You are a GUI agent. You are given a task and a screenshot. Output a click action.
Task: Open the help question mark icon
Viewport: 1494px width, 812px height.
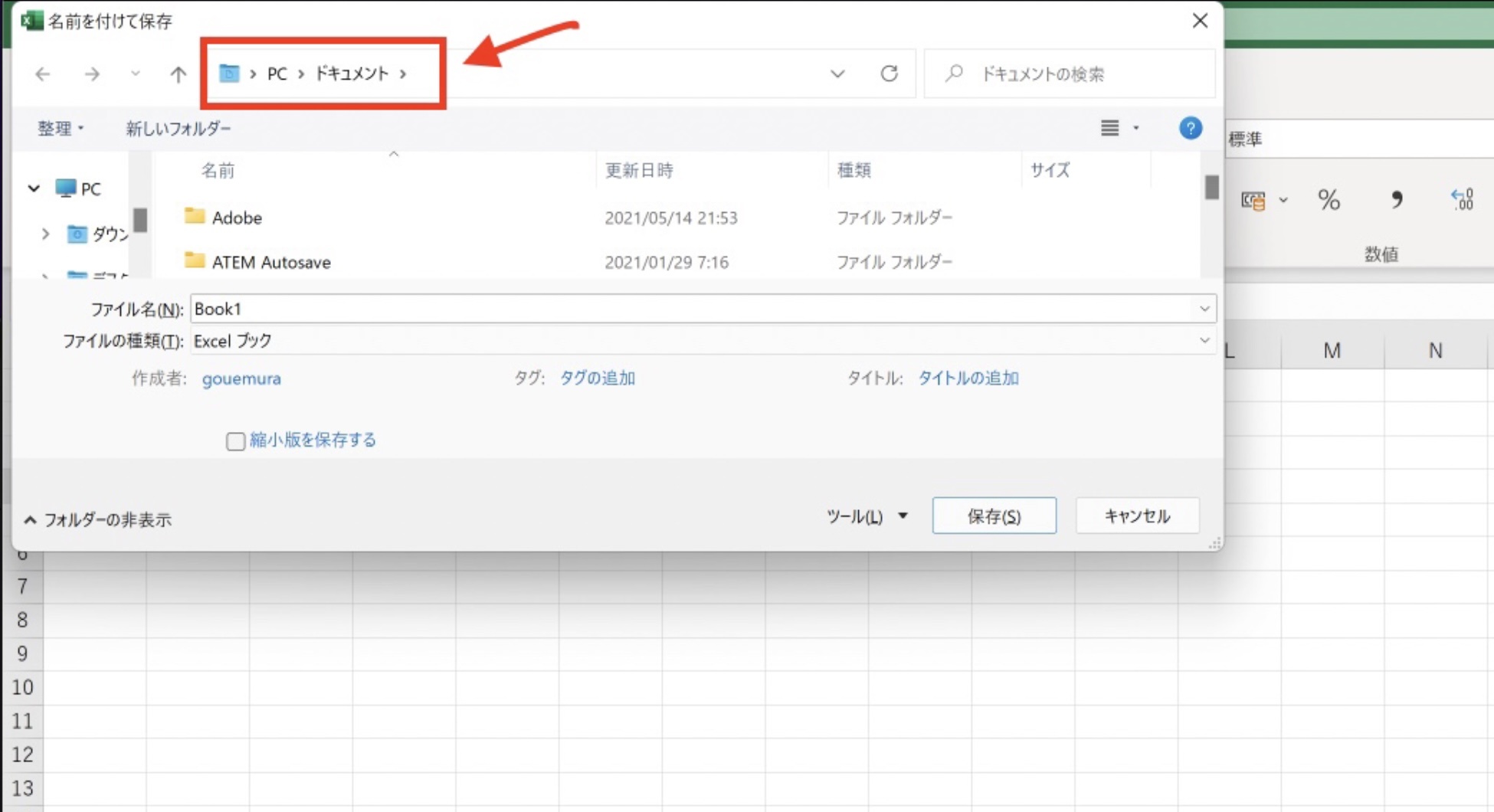(1190, 128)
